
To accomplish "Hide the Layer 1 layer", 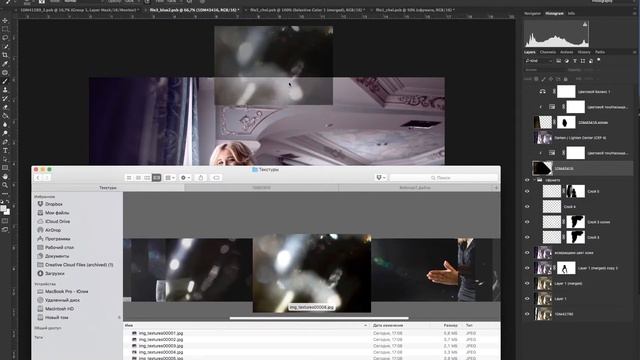I will click(x=527, y=299).
